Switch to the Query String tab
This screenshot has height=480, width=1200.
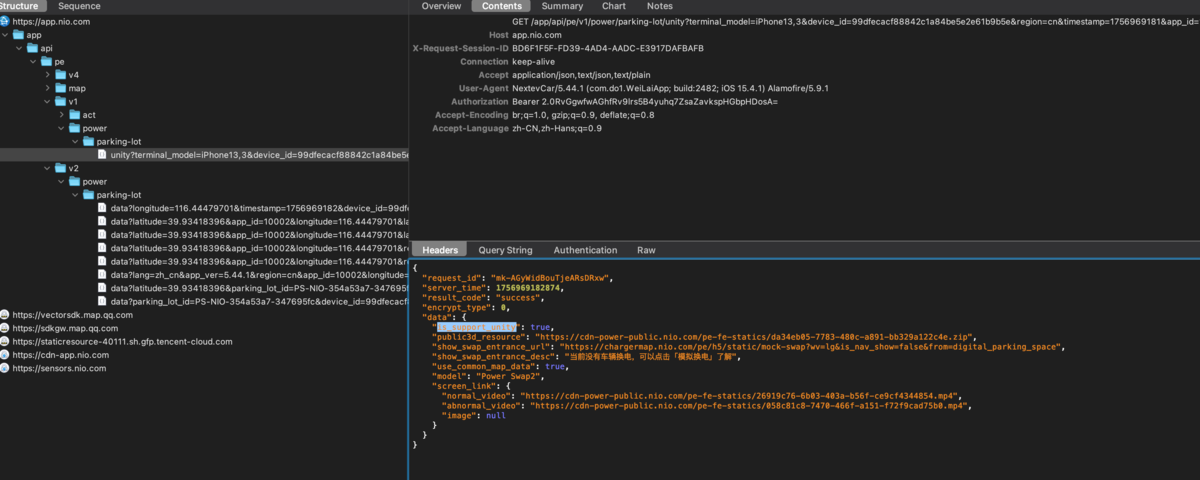[505, 250]
